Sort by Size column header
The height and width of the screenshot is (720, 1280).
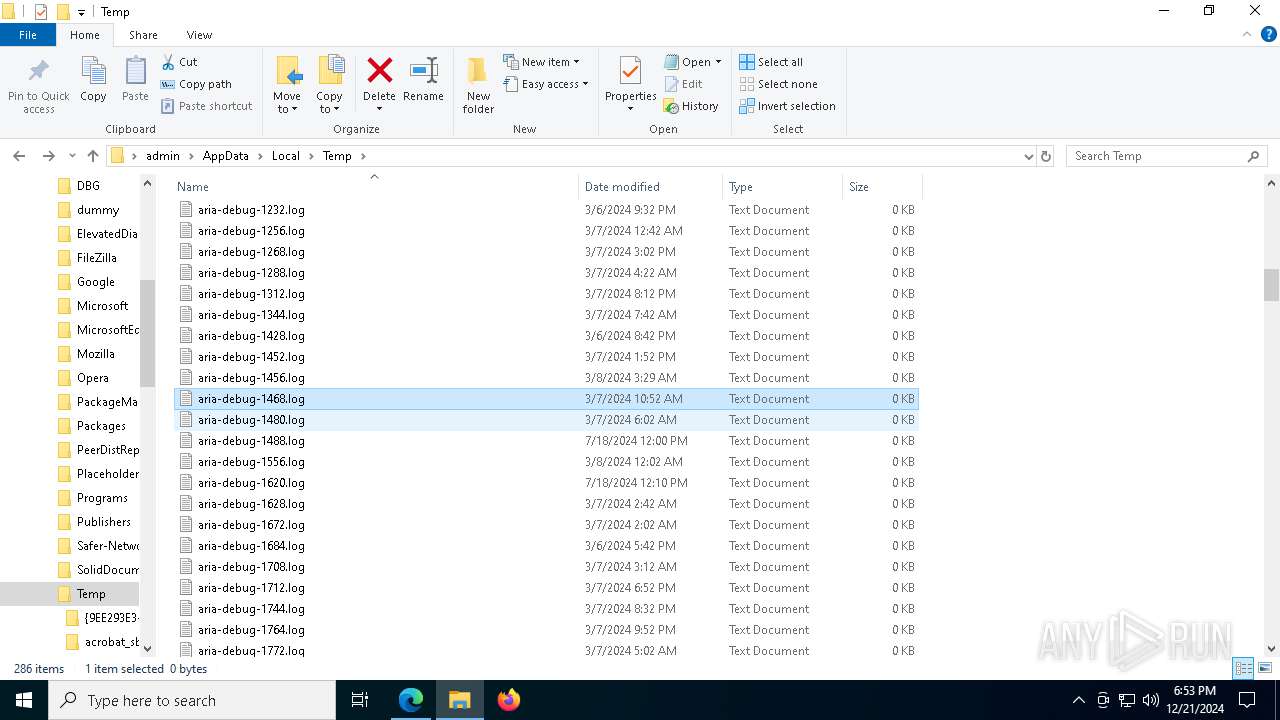click(x=882, y=187)
